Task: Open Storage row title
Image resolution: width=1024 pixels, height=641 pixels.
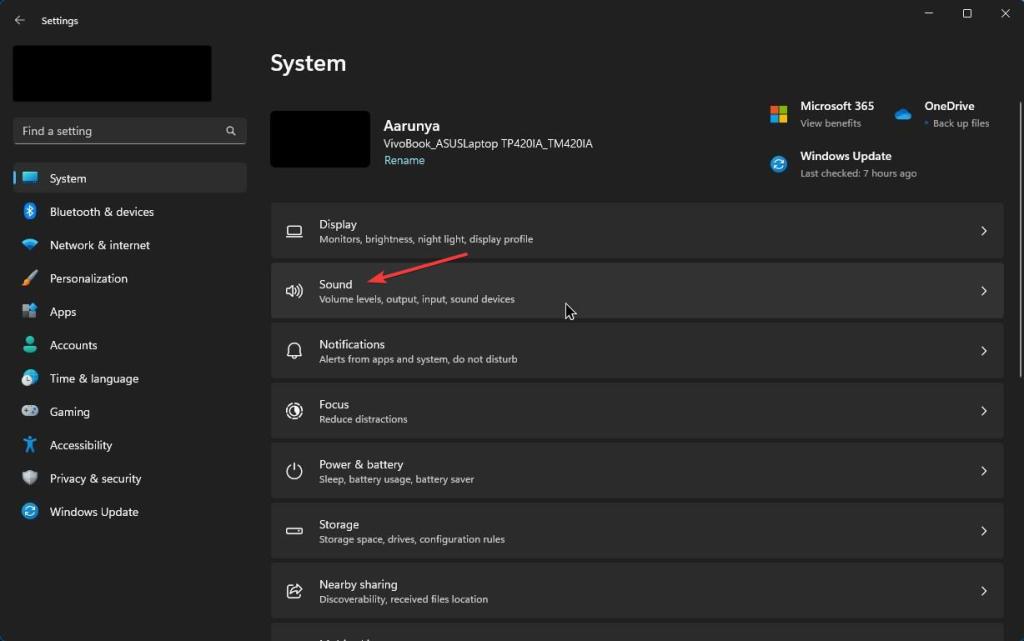Action: [339, 524]
